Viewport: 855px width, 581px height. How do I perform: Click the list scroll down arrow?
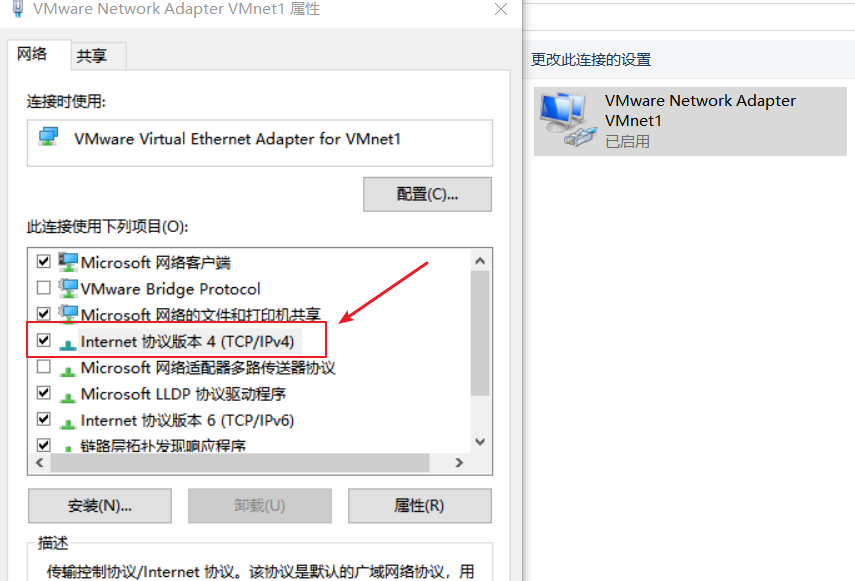click(480, 441)
